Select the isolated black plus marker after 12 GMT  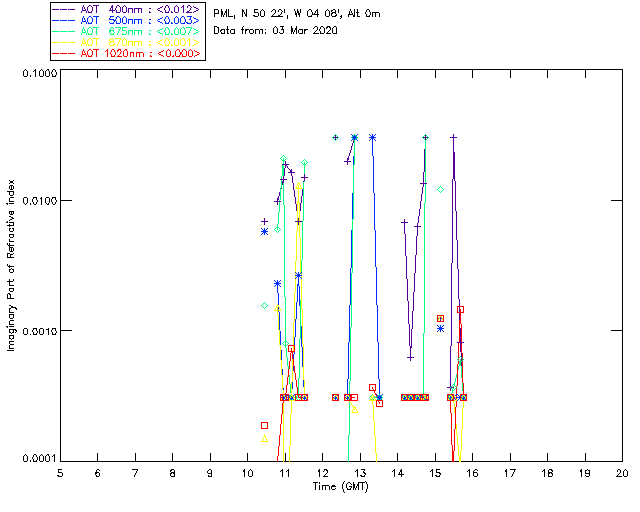tap(335, 138)
